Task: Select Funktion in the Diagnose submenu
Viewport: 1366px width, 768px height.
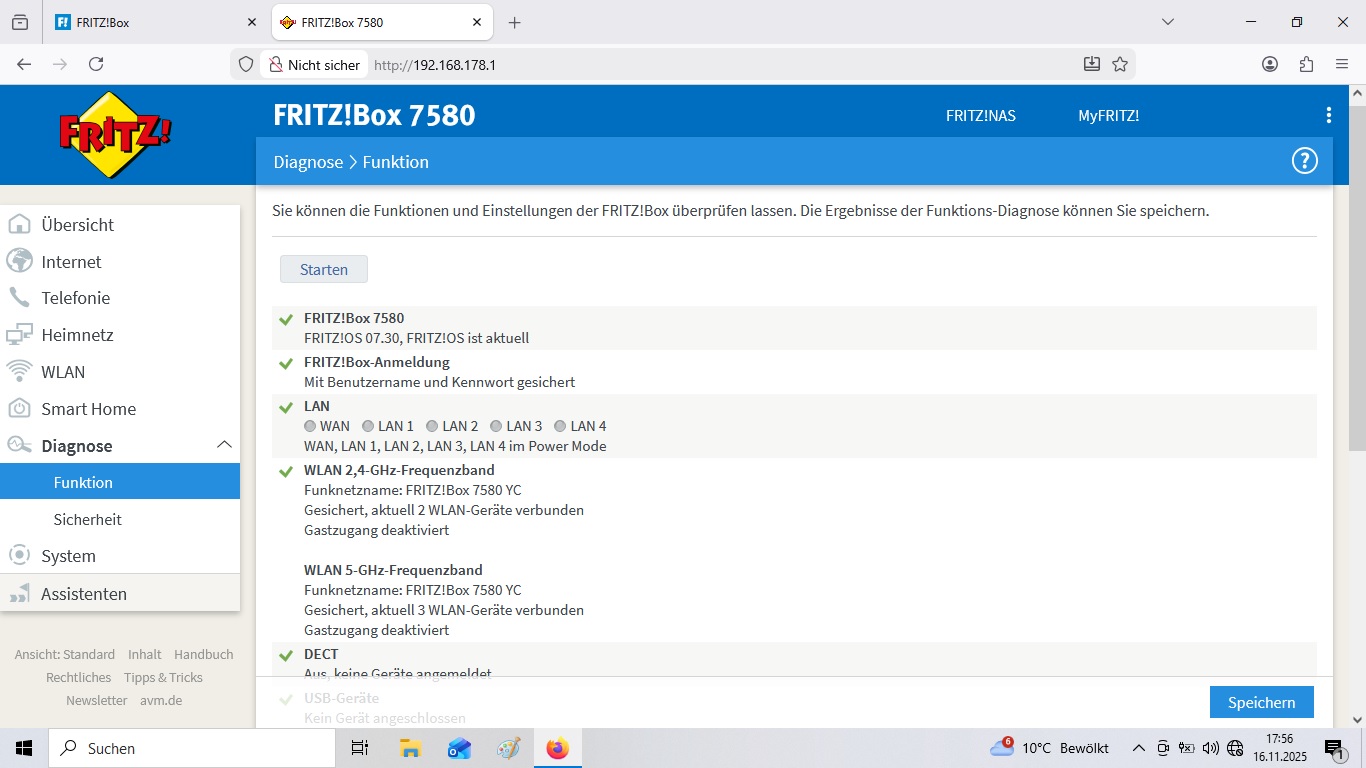Action: coord(120,482)
